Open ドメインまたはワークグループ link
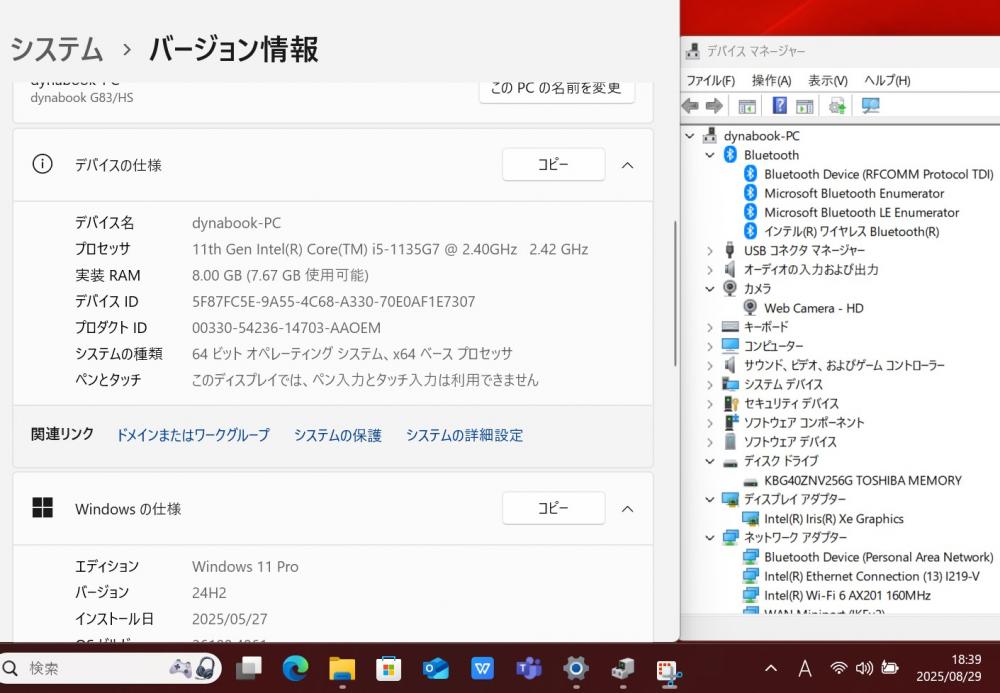 point(193,435)
